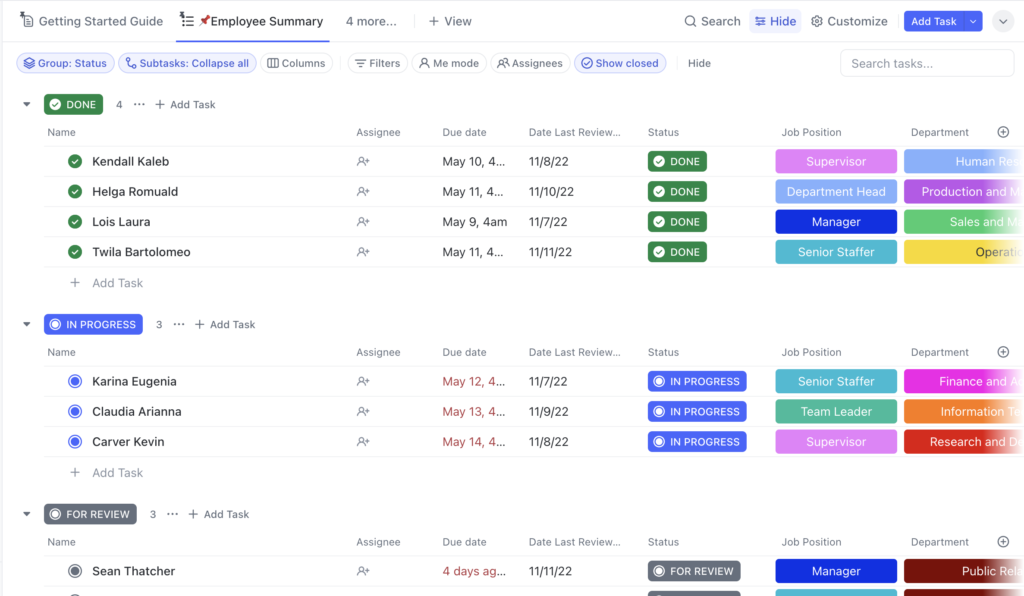Open the 4 more views tab
1024x596 pixels.
370,21
